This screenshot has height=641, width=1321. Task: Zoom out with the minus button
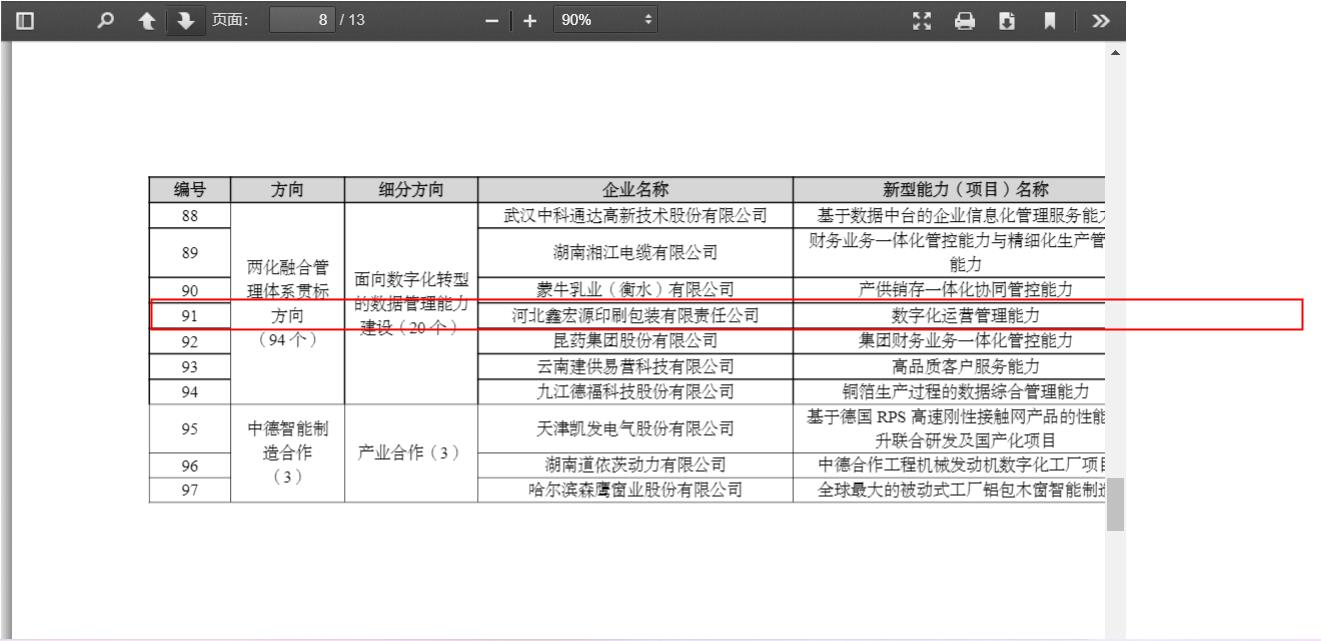click(x=491, y=20)
